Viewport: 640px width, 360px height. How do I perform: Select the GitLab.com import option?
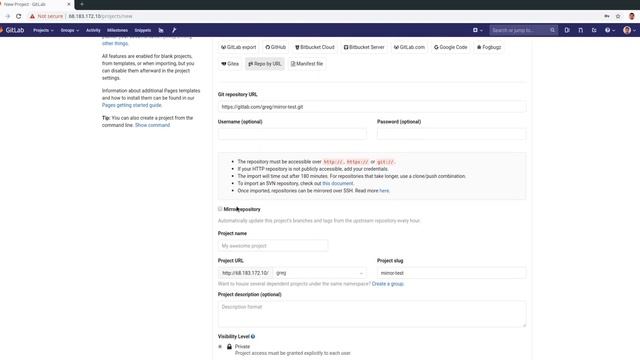click(x=409, y=47)
